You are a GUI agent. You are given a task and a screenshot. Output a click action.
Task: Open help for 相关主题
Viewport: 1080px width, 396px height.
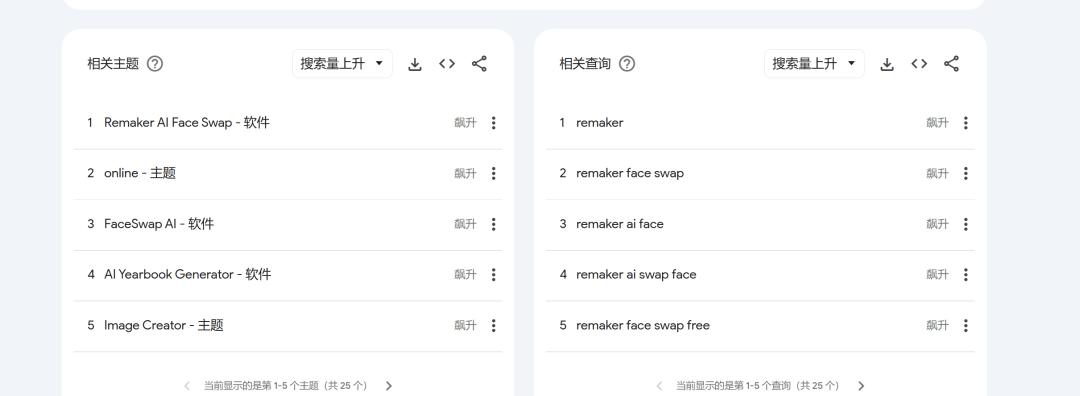pos(155,64)
